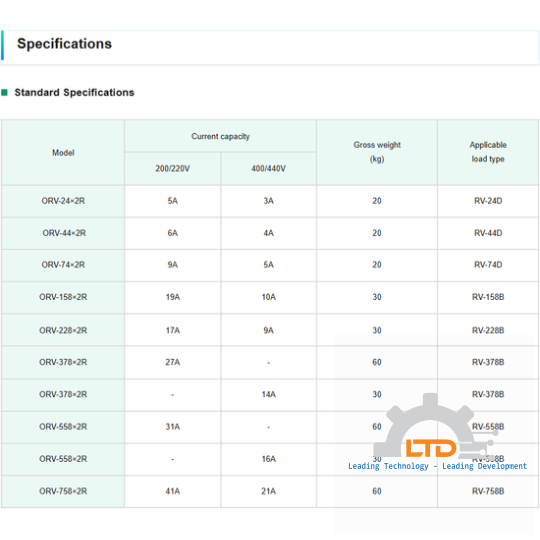
Task: Click "9A" in the ORV-74×2R row
Action: pos(173,265)
